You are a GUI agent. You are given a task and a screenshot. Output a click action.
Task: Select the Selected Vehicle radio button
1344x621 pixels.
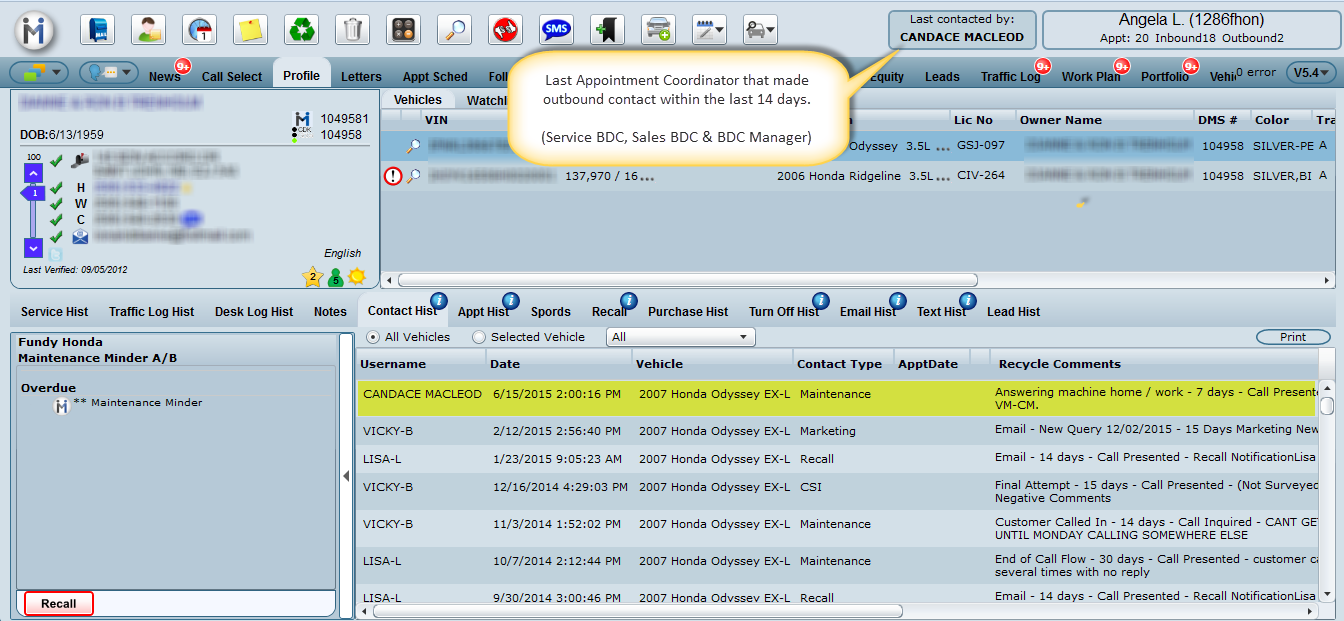(479, 337)
